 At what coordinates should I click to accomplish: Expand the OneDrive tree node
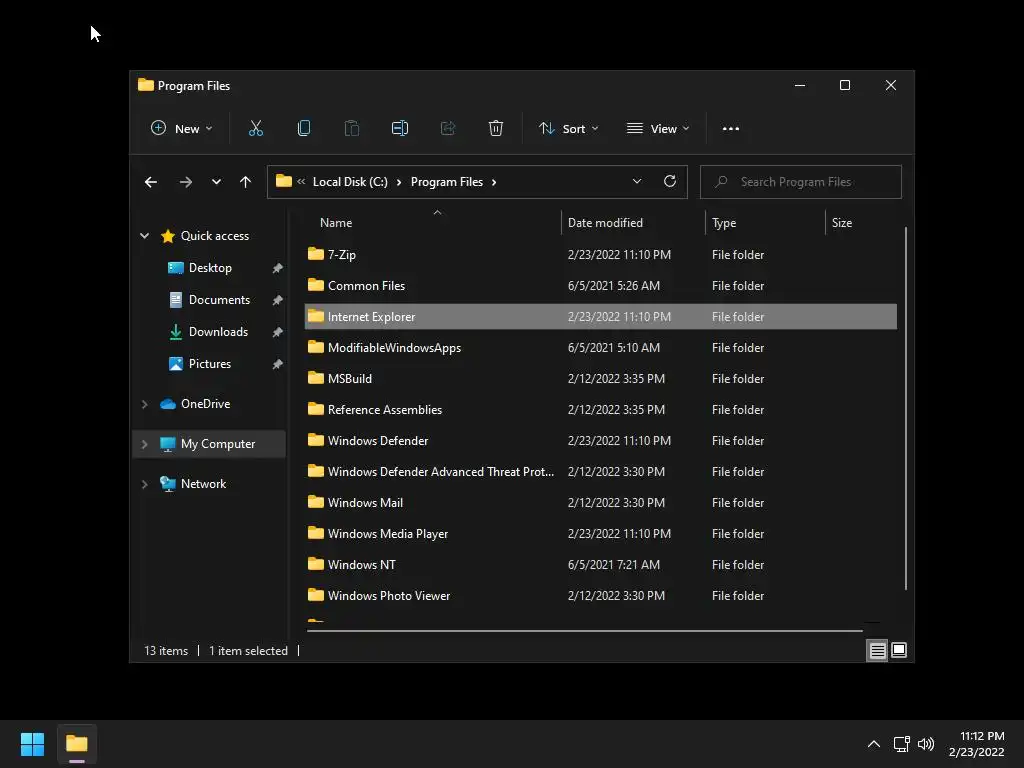pos(144,404)
